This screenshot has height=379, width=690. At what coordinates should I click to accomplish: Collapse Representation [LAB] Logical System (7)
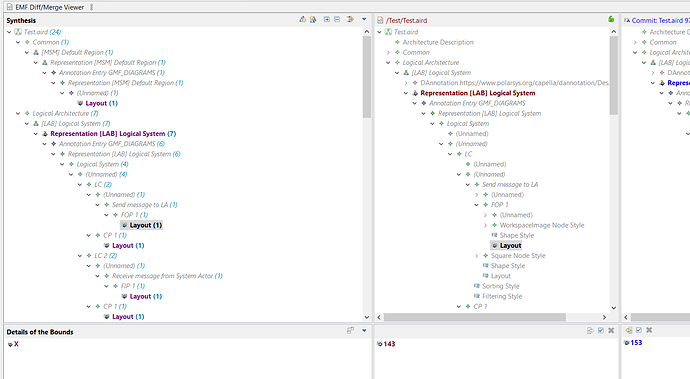pyautogui.click(x=36, y=134)
